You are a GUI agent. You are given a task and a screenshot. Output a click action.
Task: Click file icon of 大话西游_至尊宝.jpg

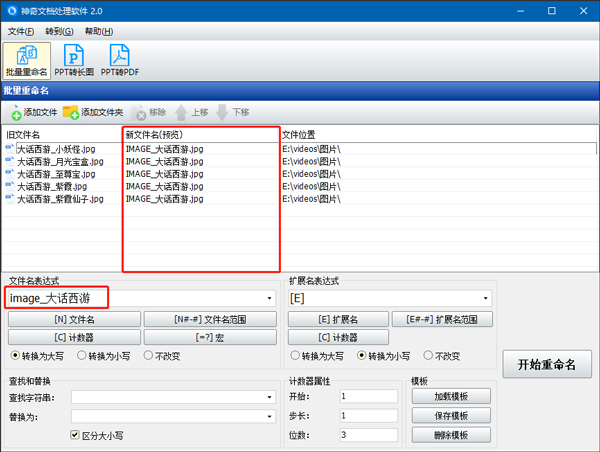[x=10, y=174]
